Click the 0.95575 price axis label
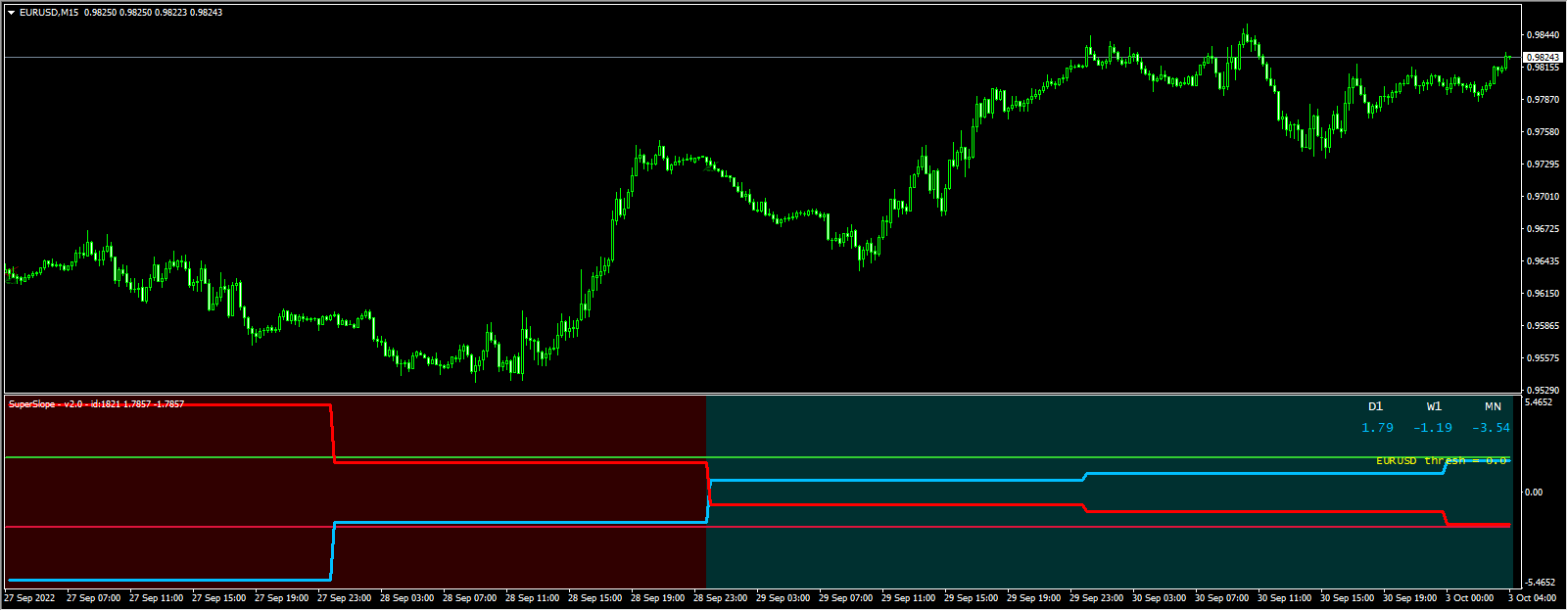1568x611 pixels. (1543, 358)
